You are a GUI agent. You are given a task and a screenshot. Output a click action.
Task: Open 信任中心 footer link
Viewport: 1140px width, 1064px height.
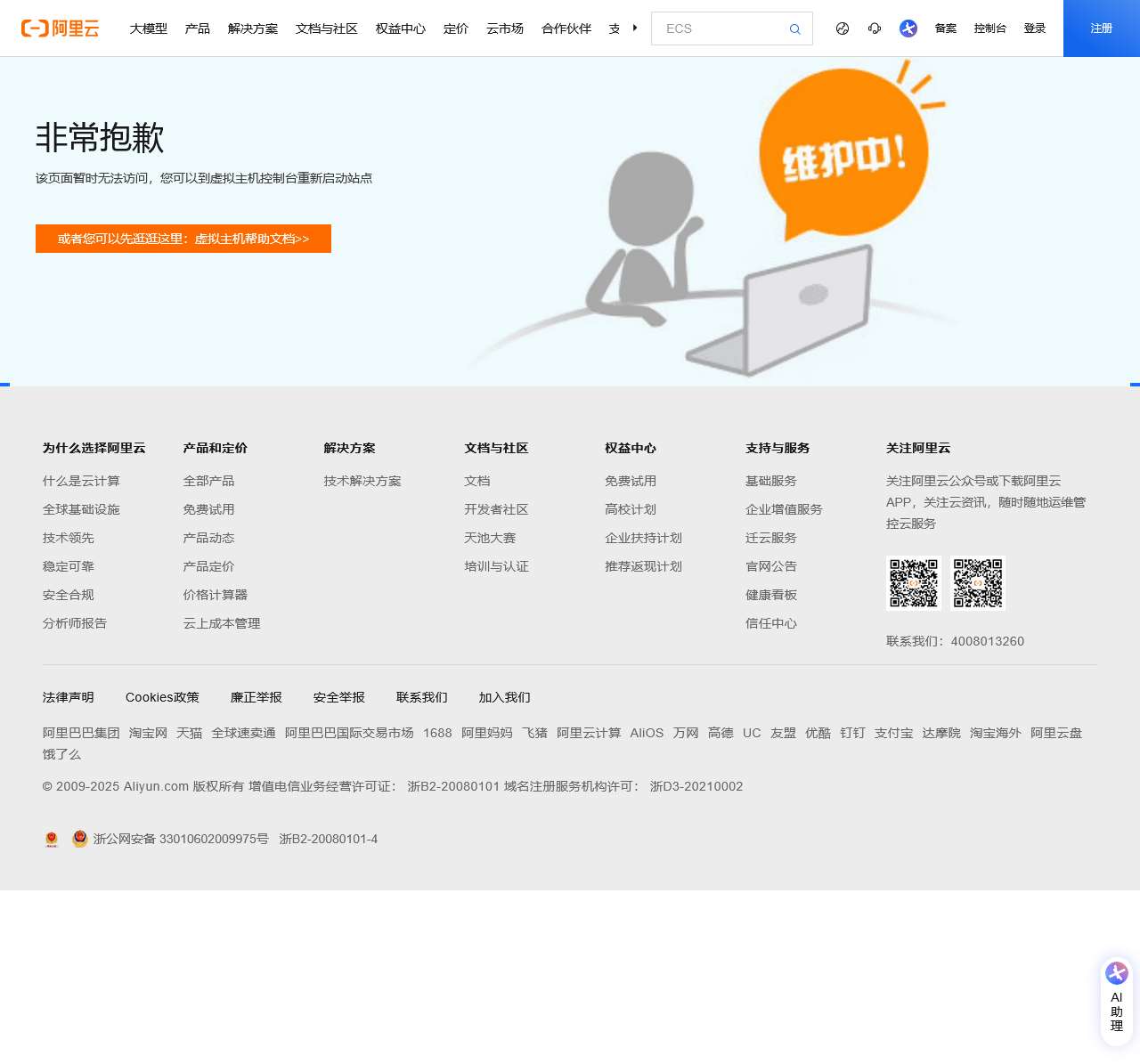(771, 623)
